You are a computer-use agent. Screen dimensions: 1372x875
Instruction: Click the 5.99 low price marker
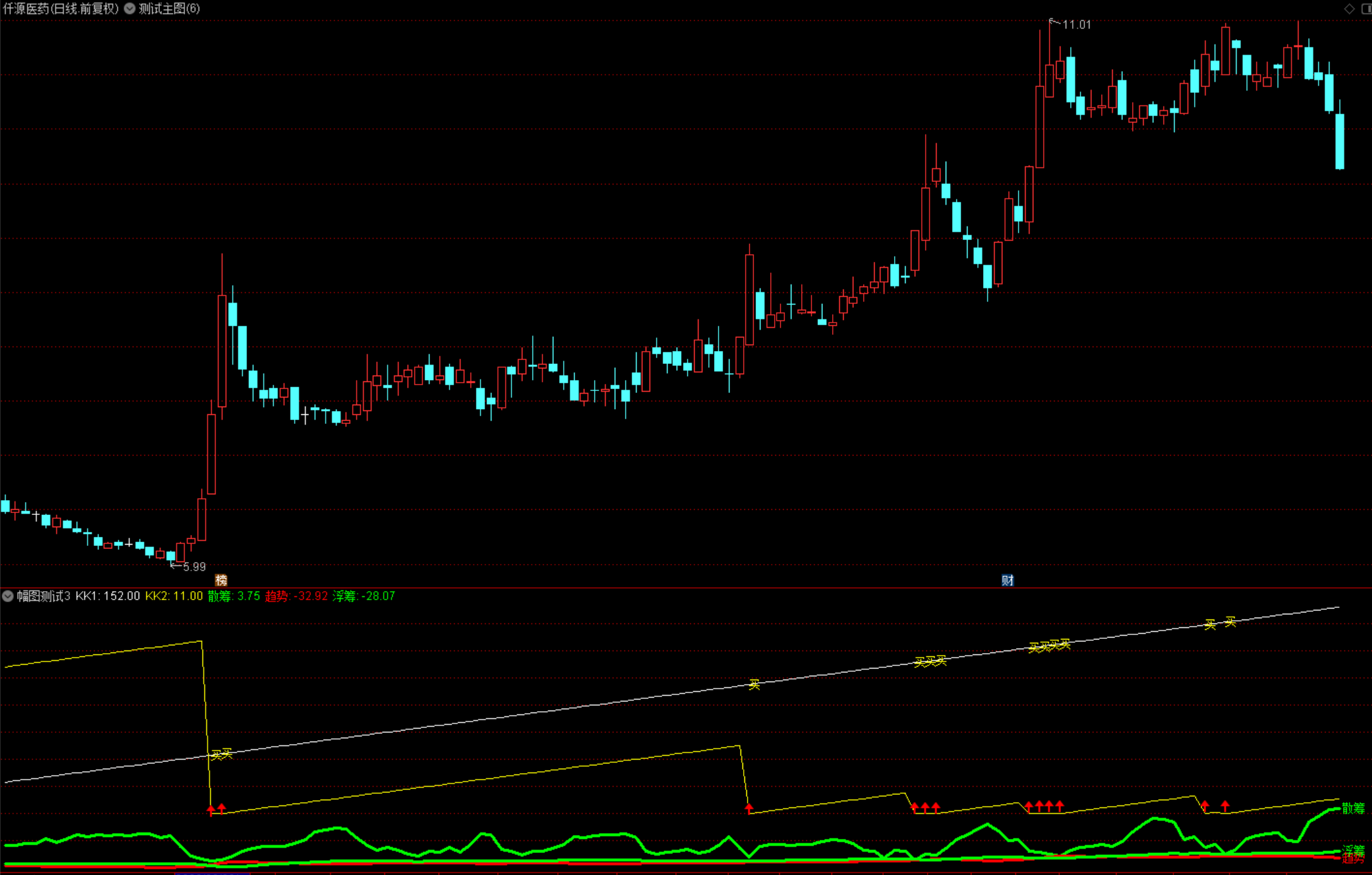point(194,567)
